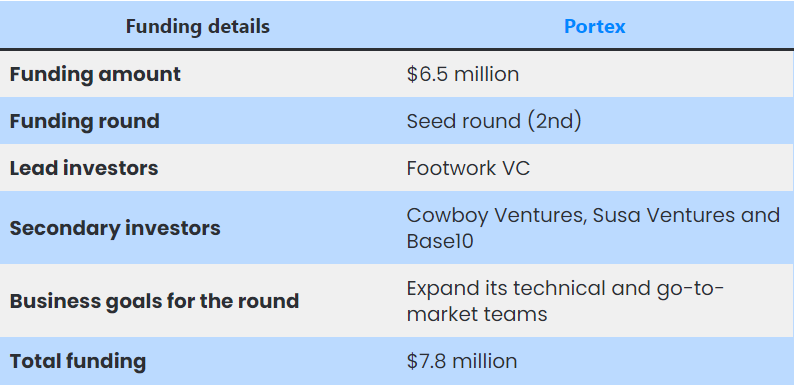Click the Expand its technical teams text

coord(566,288)
